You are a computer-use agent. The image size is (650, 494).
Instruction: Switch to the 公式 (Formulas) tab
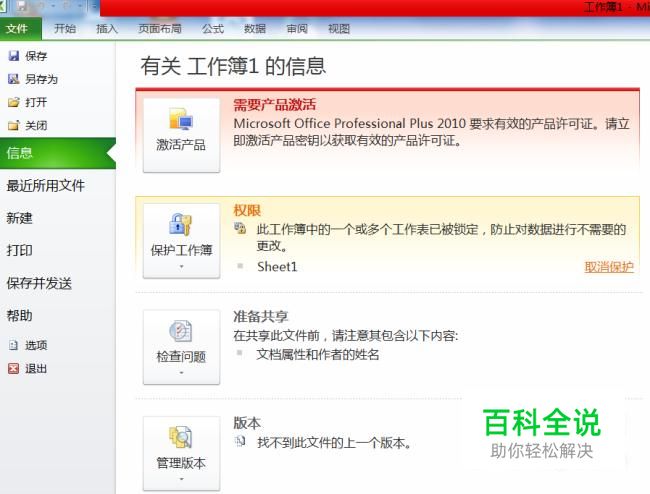[213, 29]
